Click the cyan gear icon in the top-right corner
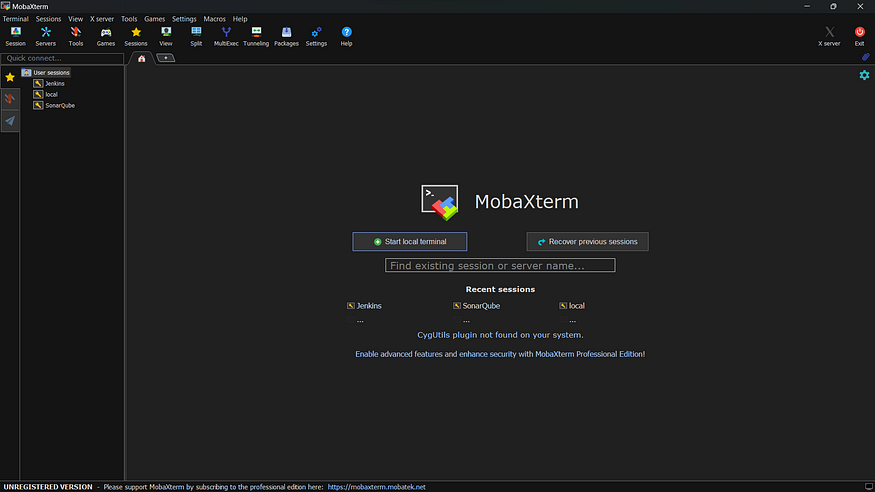The width and height of the screenshot is (875, 492). 864,75
